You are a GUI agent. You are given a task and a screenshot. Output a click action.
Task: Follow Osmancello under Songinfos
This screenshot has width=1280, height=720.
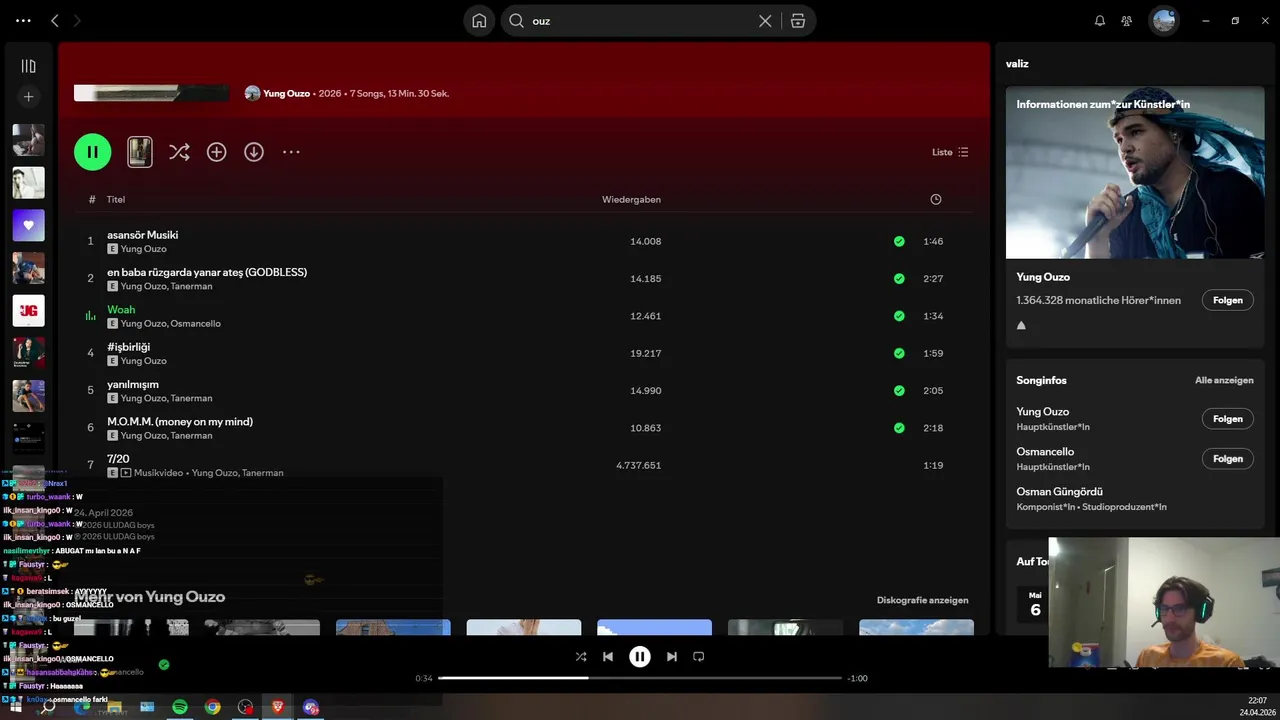(1227, 459)
